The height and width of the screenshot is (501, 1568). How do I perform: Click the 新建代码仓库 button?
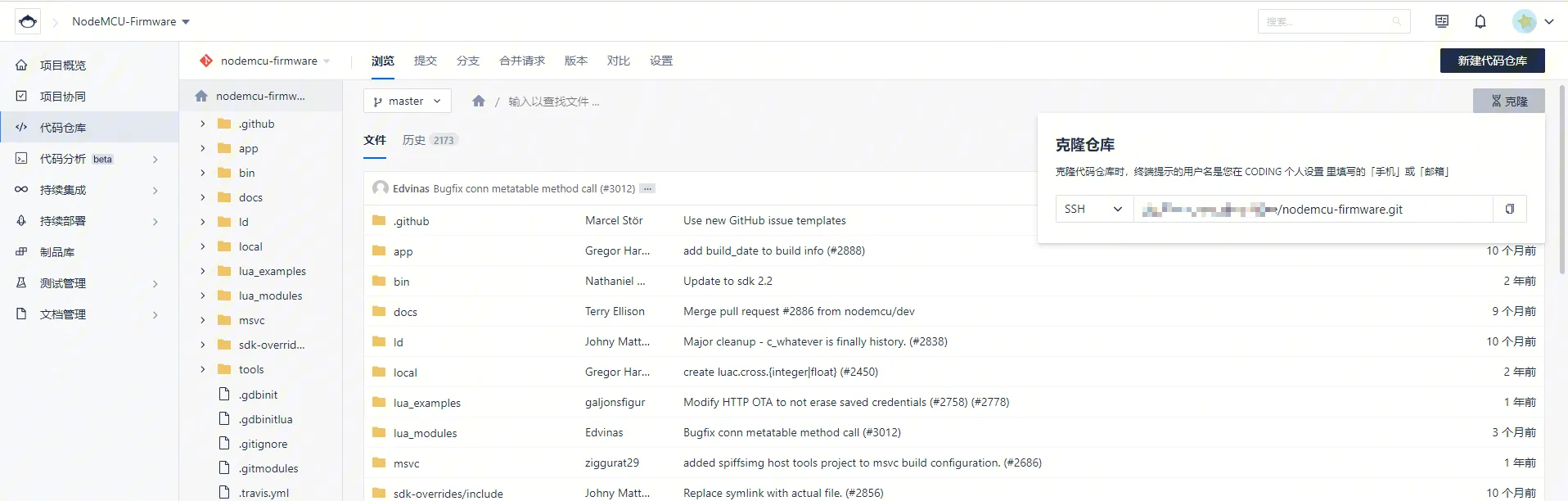click(1491, 61)
